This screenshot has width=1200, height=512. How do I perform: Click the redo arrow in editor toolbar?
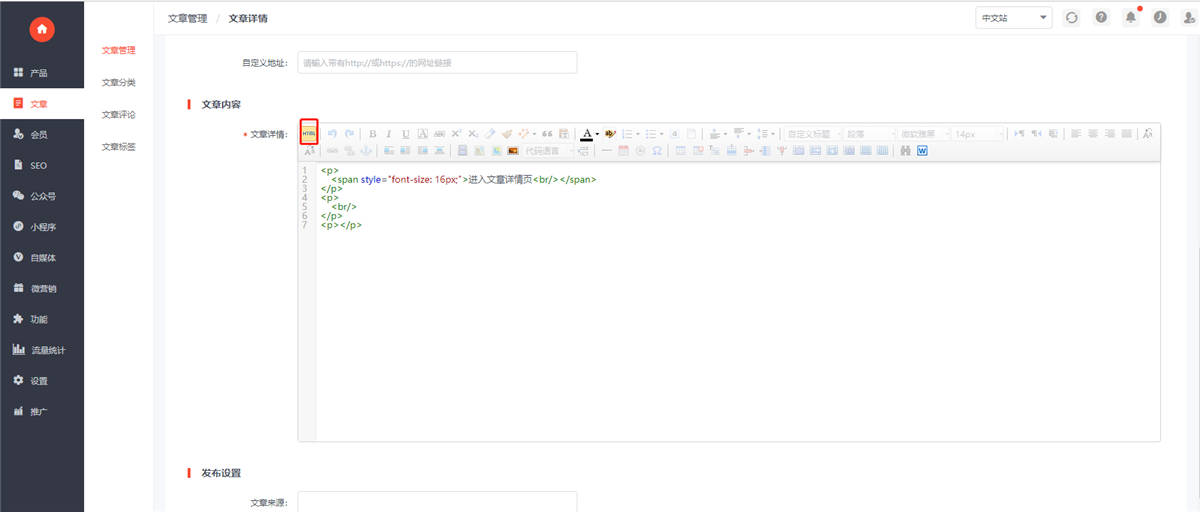(x=349, y=133)
